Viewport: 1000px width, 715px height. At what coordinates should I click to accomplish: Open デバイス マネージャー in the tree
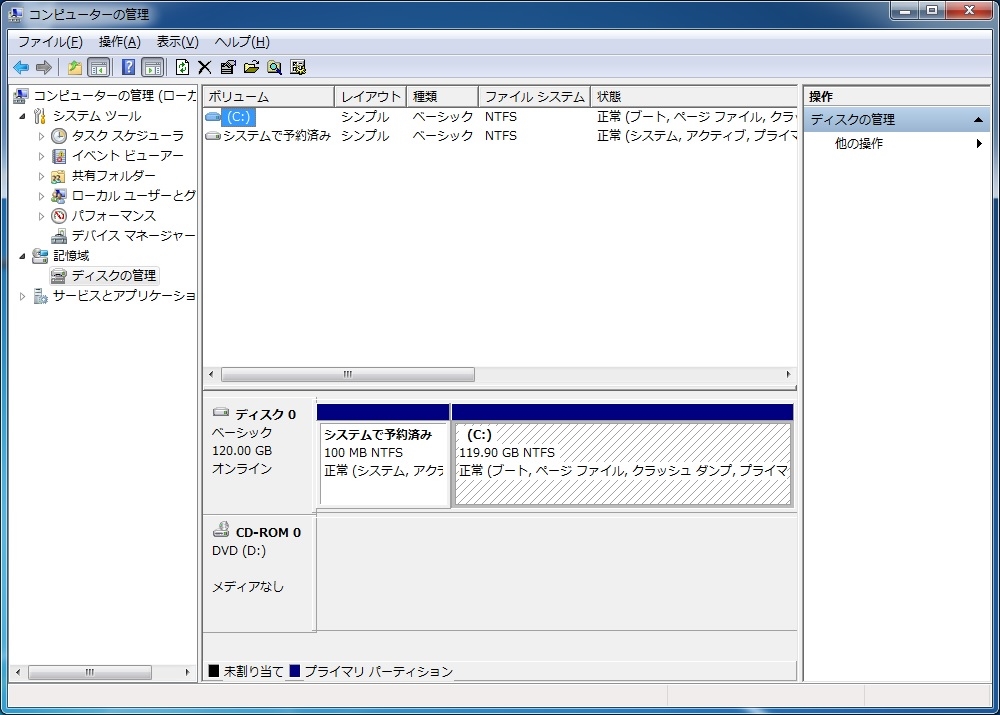coord(133,236)
